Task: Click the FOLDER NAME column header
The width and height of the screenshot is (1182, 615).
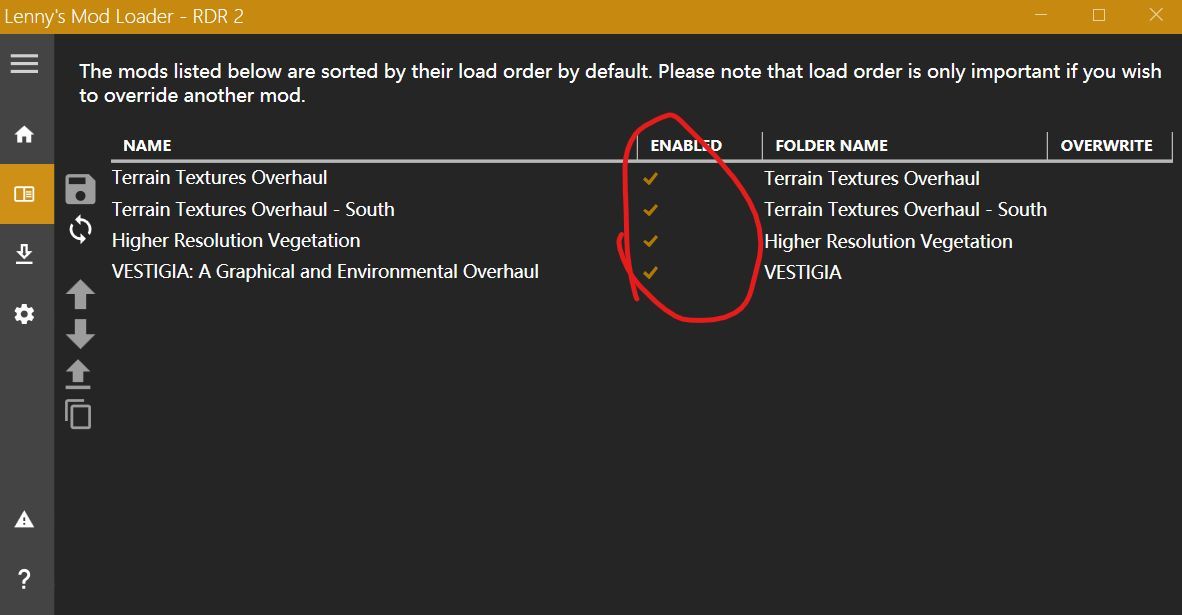Action: [831, 146]
